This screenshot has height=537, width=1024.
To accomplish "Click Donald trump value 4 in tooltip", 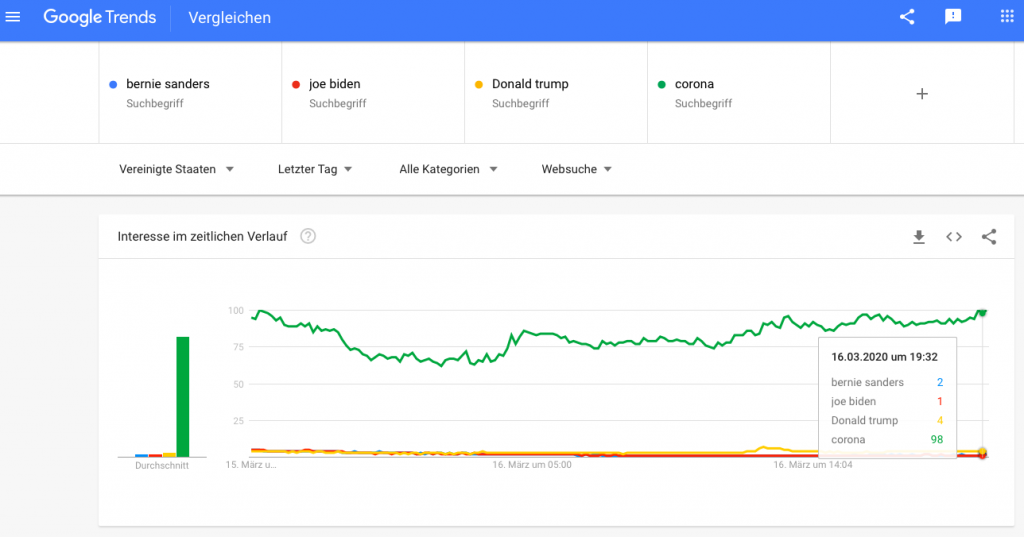I will click(x=940, y=421).
